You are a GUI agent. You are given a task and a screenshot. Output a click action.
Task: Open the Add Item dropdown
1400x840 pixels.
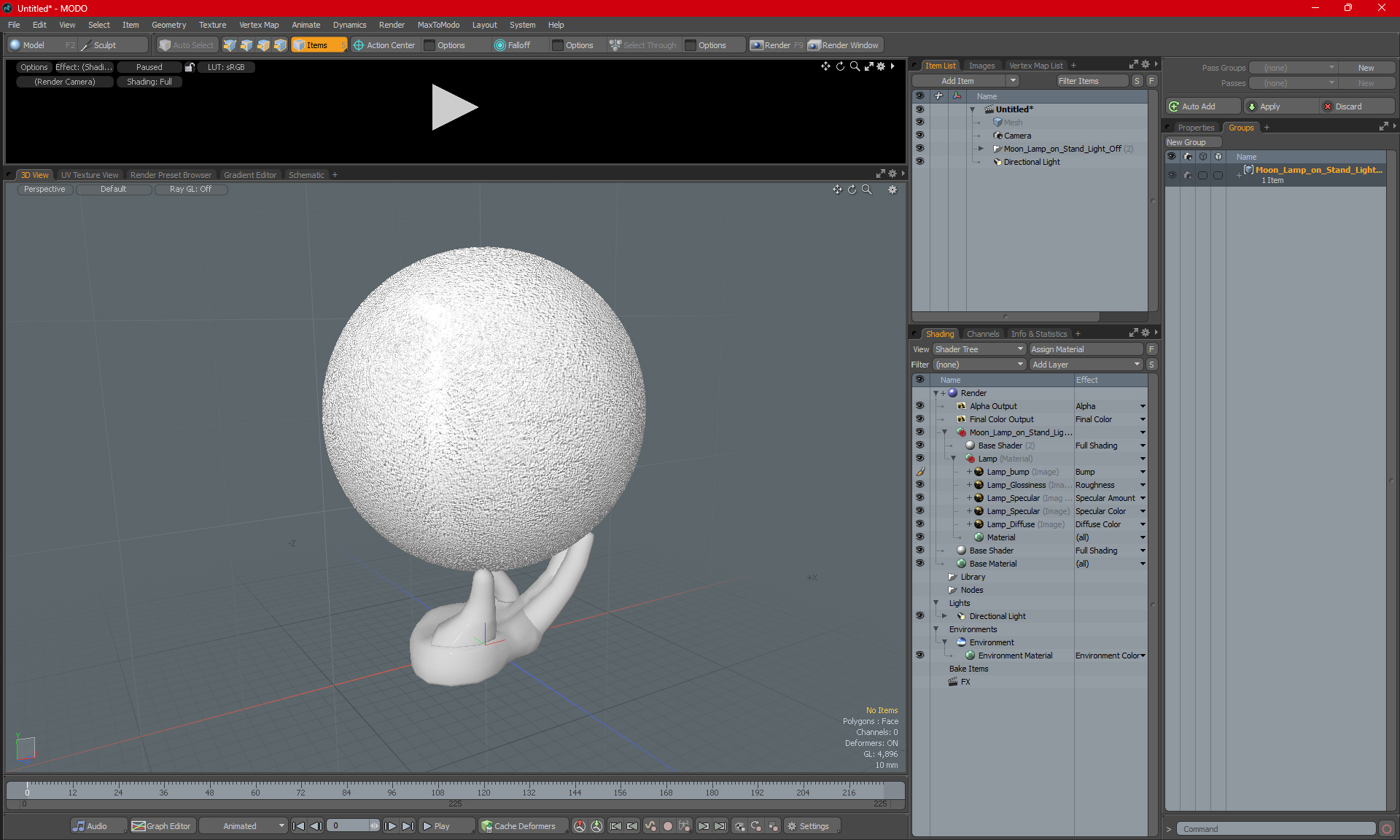(1013, 81)
